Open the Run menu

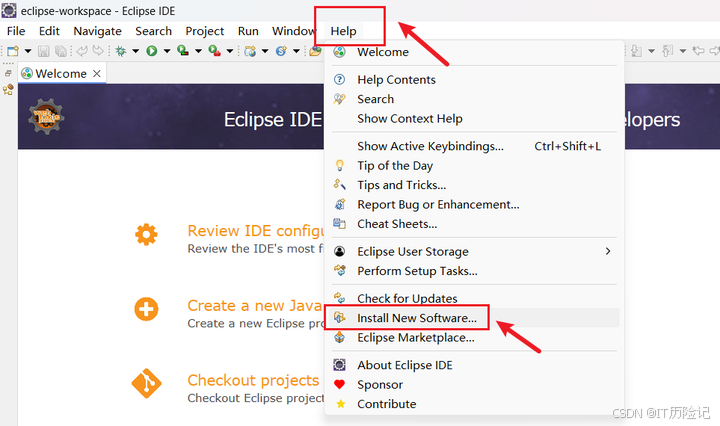(248, 31)
